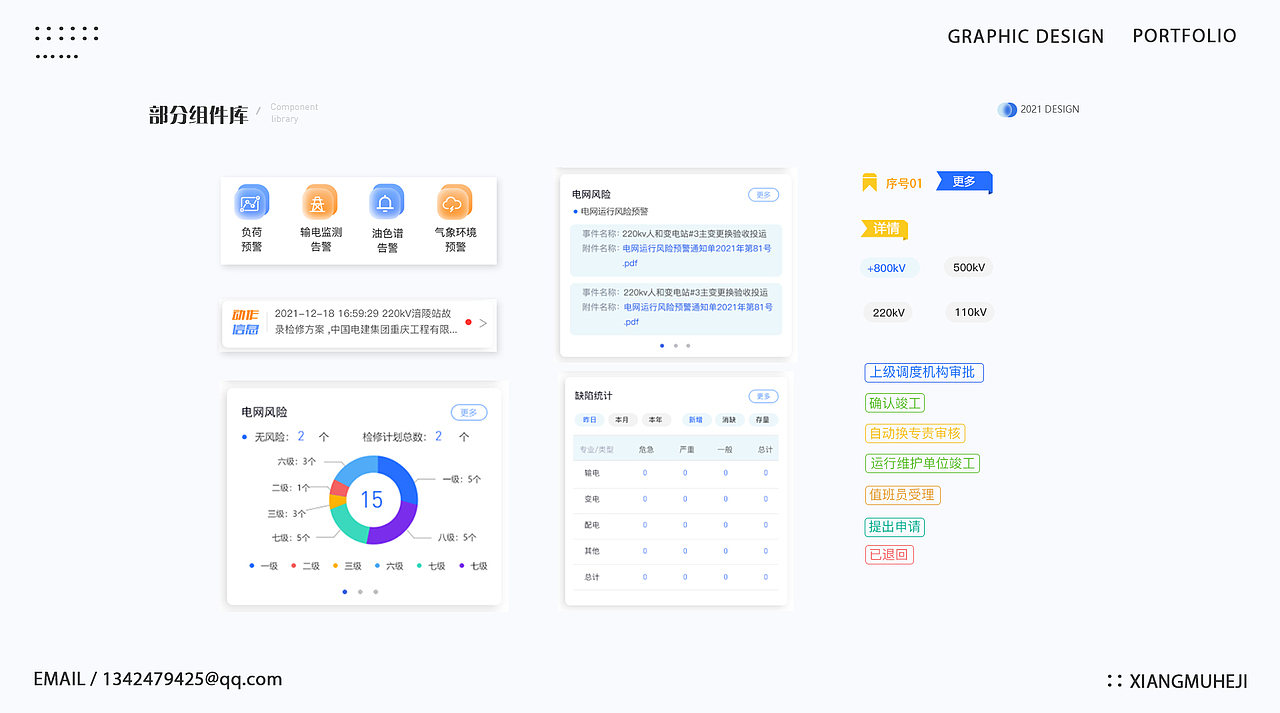Click the yellow 详情 ribbon tag

pos(885,229)
